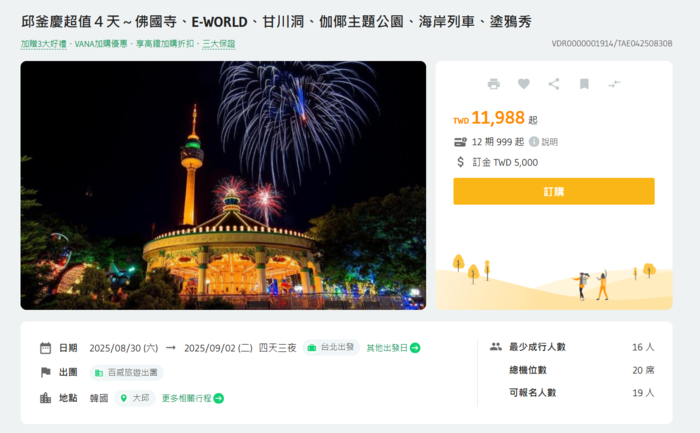Open the 三大保證 link
The image size is (700, 433).
click(x=219, y=44)
